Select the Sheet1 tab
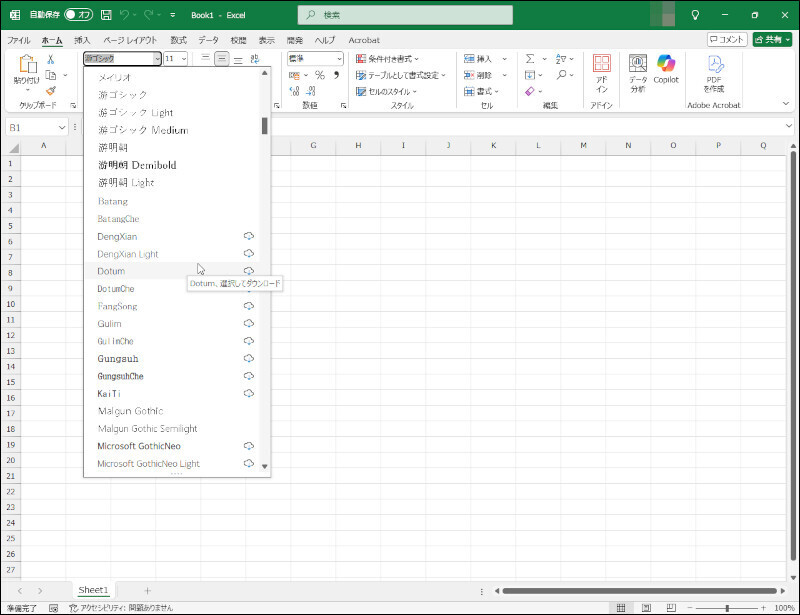This screenshot has width=800, height=615. pyautogui.click(x=93, y=590)
